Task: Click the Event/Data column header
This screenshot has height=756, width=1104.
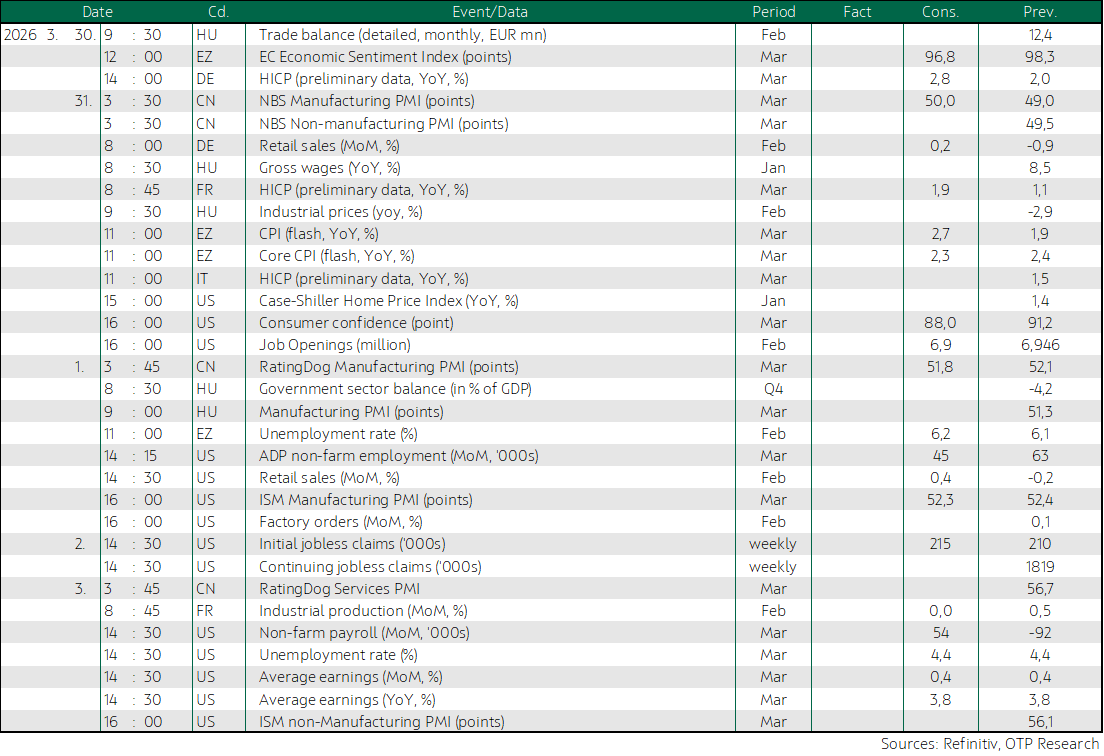Action: (489, 12)
